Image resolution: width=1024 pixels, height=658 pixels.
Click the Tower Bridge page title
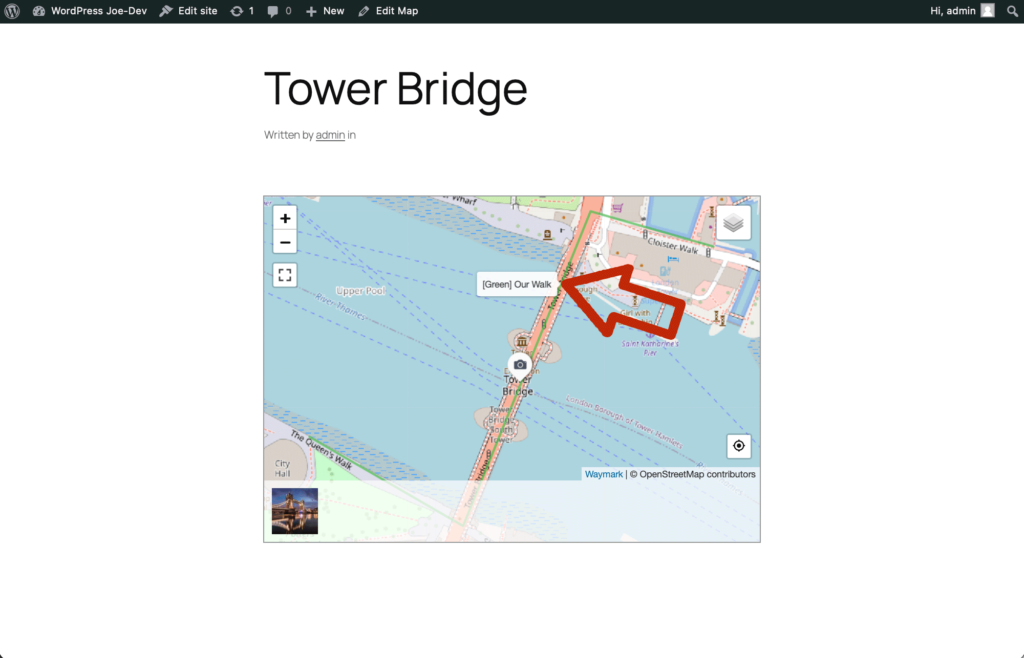(395, 89)
